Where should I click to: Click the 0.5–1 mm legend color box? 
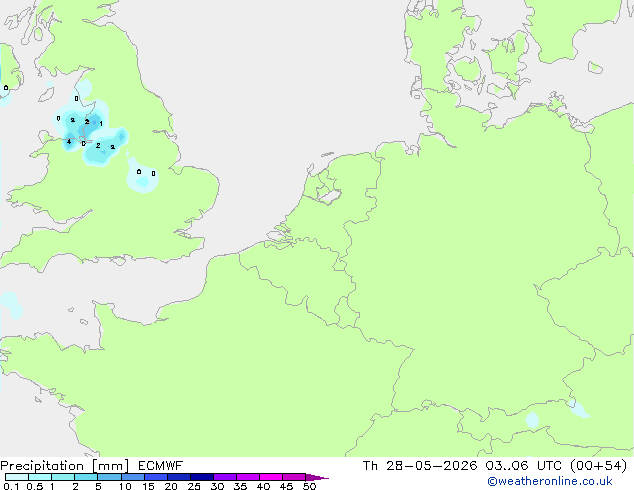click(x=40, y=477)
